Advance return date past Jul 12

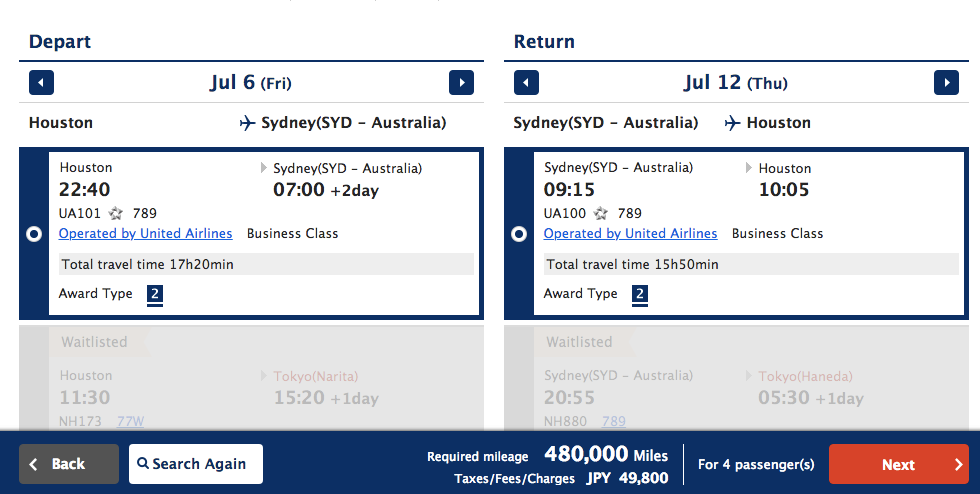pyautogui.click(x=946, y=83)
